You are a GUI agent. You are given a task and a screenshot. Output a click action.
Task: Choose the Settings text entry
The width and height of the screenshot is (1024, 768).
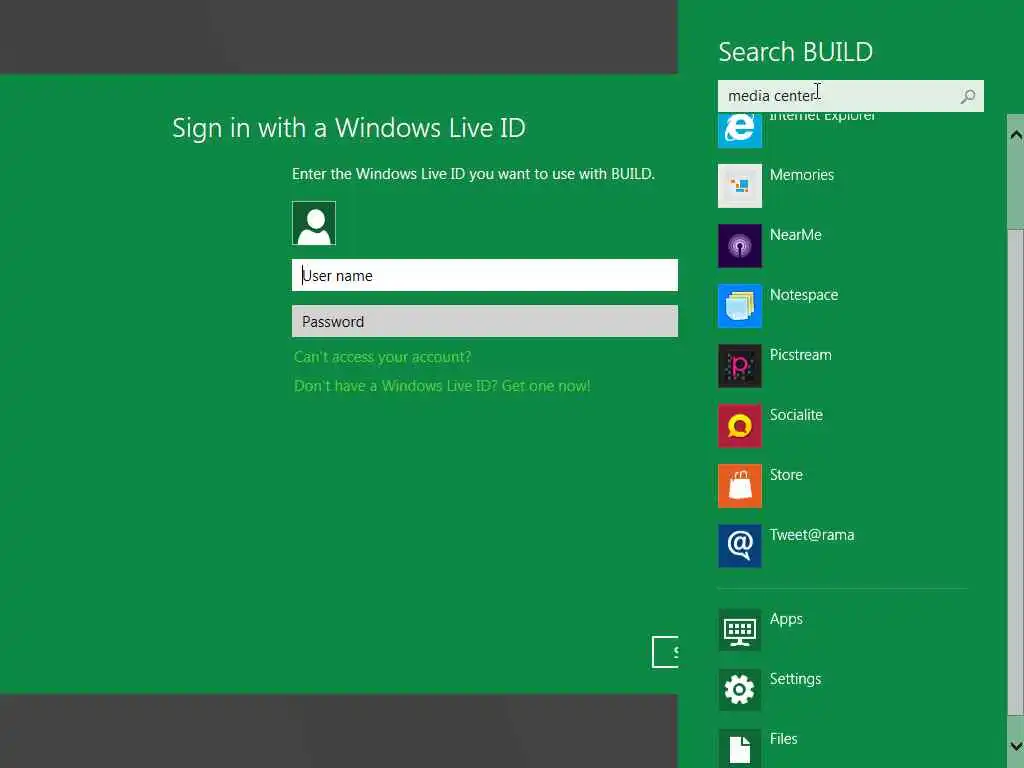[795, 680]
